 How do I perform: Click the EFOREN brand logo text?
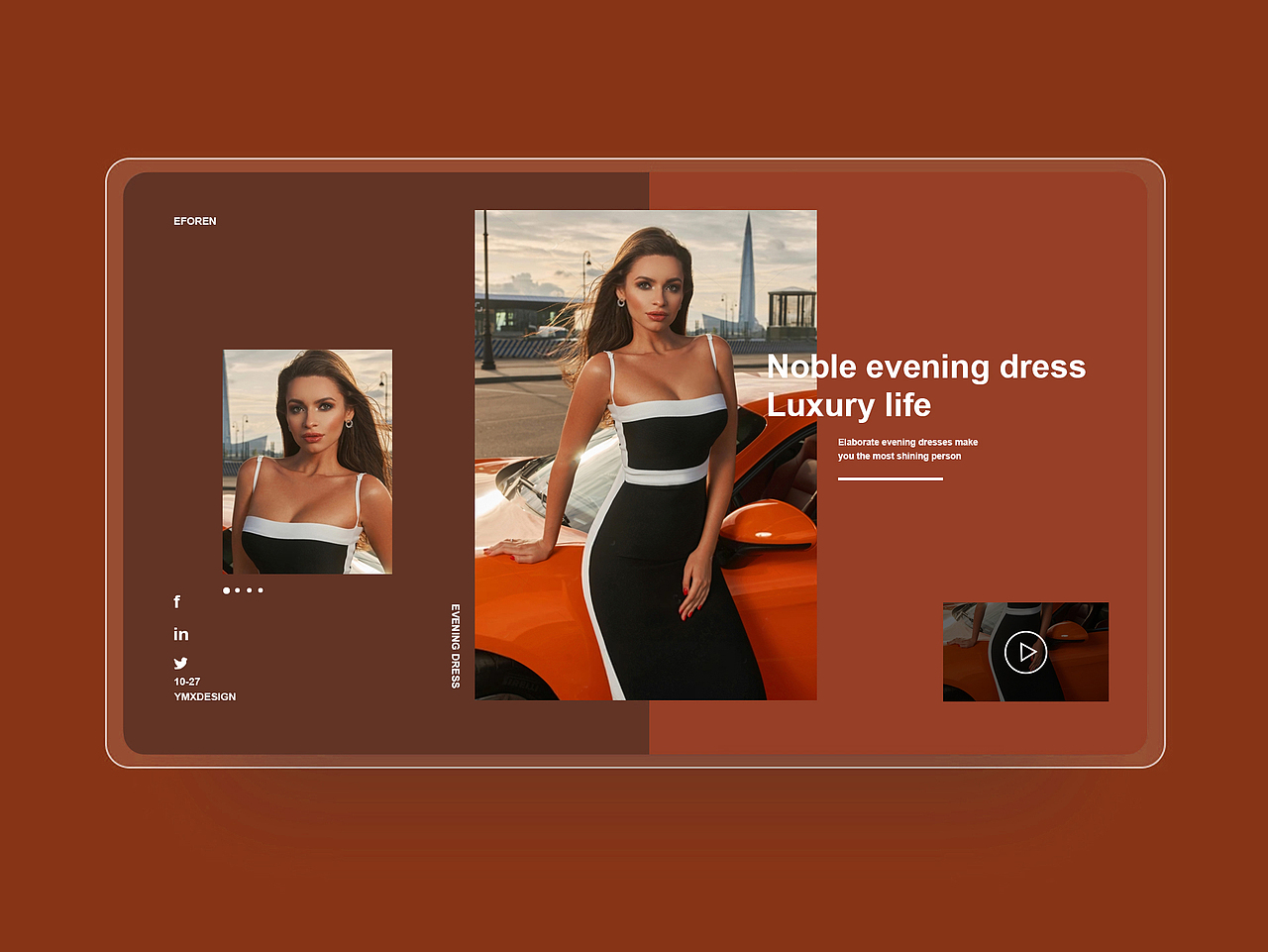pos(195,221)
